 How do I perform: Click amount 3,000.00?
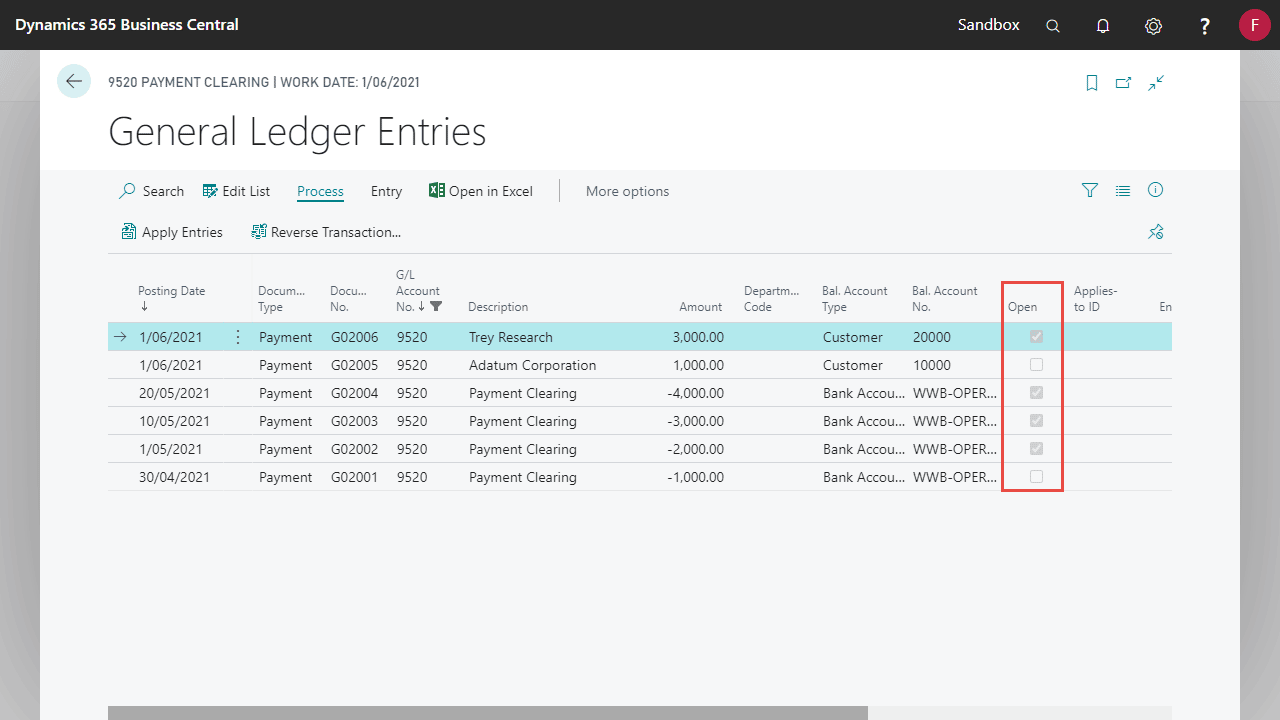click(x=698, y=337)
